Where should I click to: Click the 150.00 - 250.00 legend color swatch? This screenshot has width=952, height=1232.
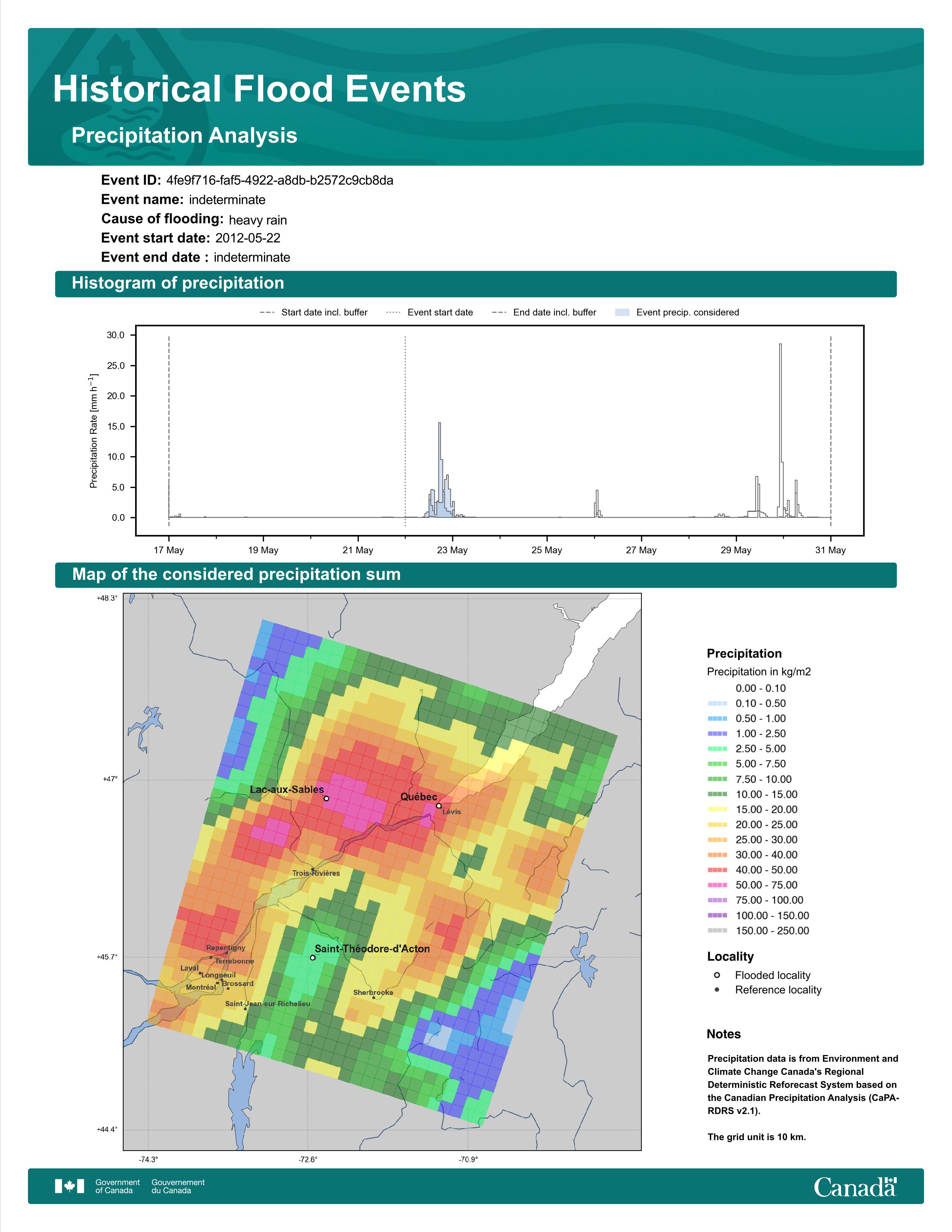click(717, 931)
